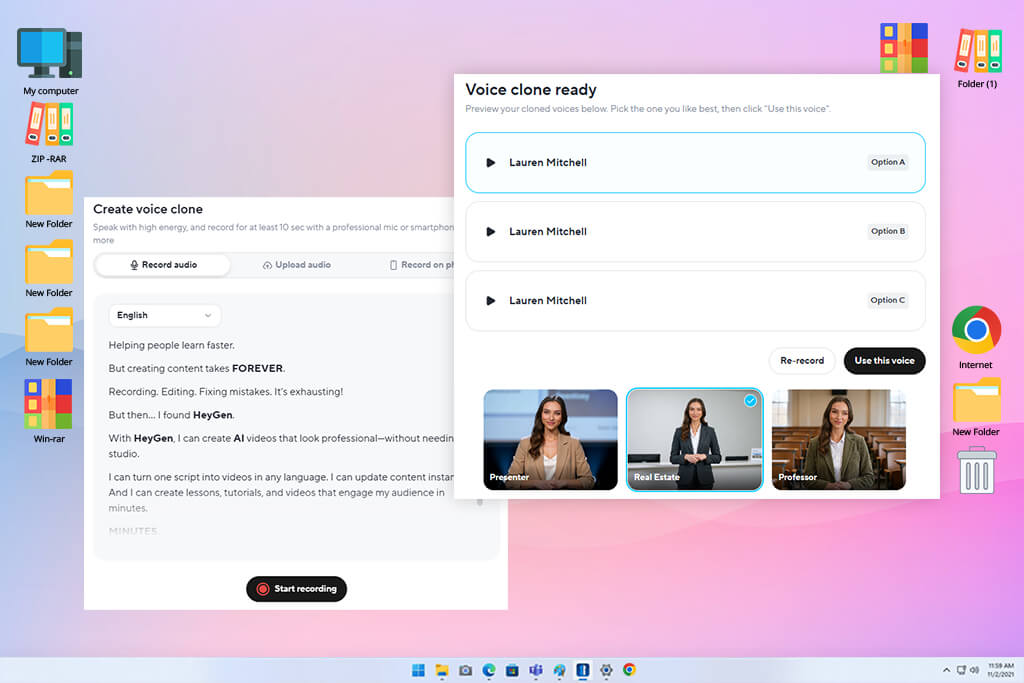Image resolution: width=1024 pixels, height=683 pixels.
Task: Choose the Presenter avatar thumbnail
Action: pyautogui.click(x=550, y=439)
